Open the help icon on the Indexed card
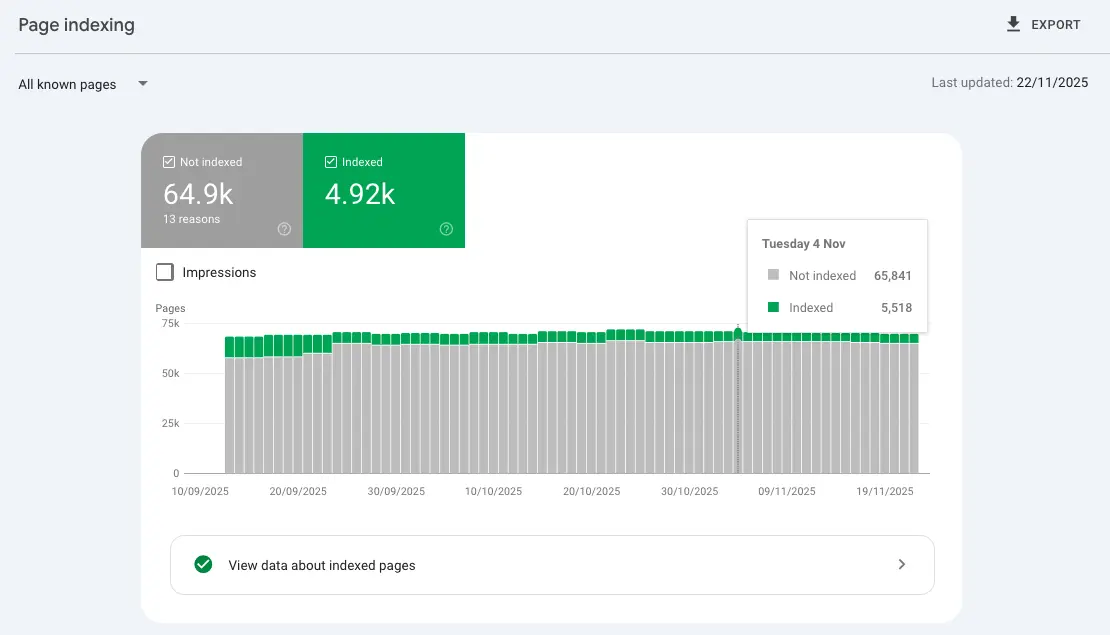 tap(446, 229)
